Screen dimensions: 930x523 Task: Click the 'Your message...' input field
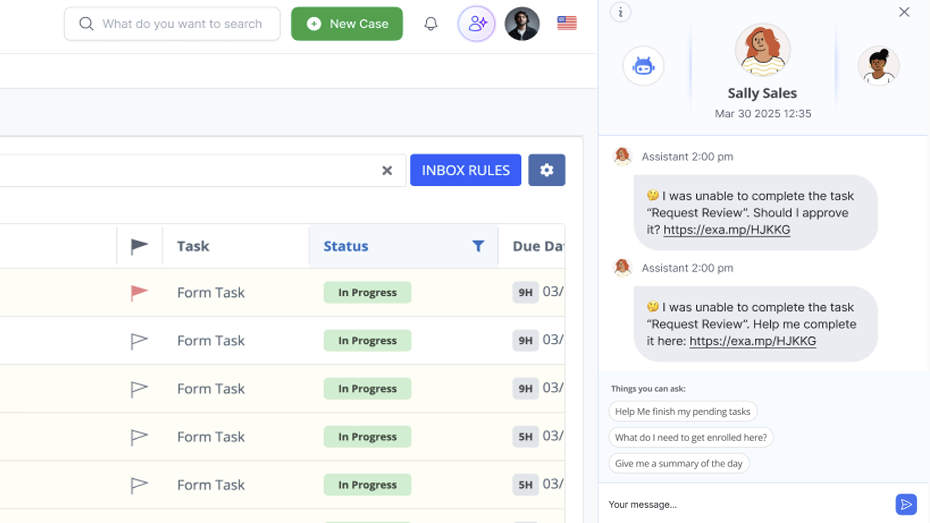(749, 505)
